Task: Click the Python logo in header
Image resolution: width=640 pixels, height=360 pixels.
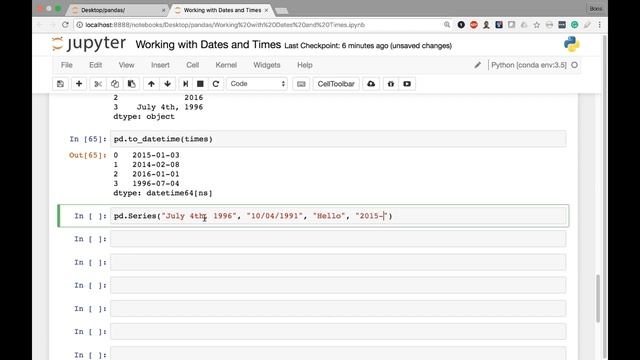Action: click(x=571, y=44)
